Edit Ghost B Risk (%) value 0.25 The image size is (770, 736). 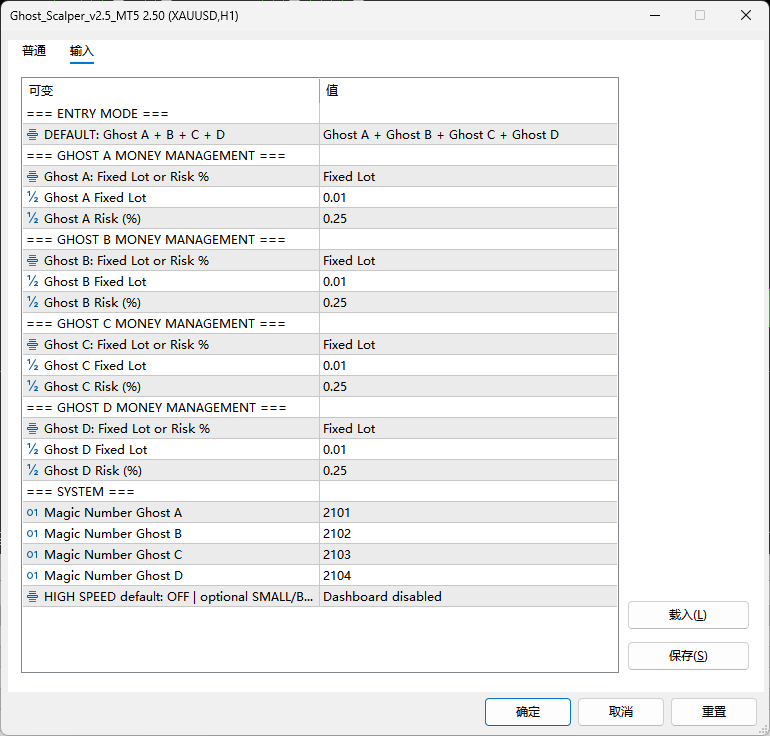pos(468,302)
